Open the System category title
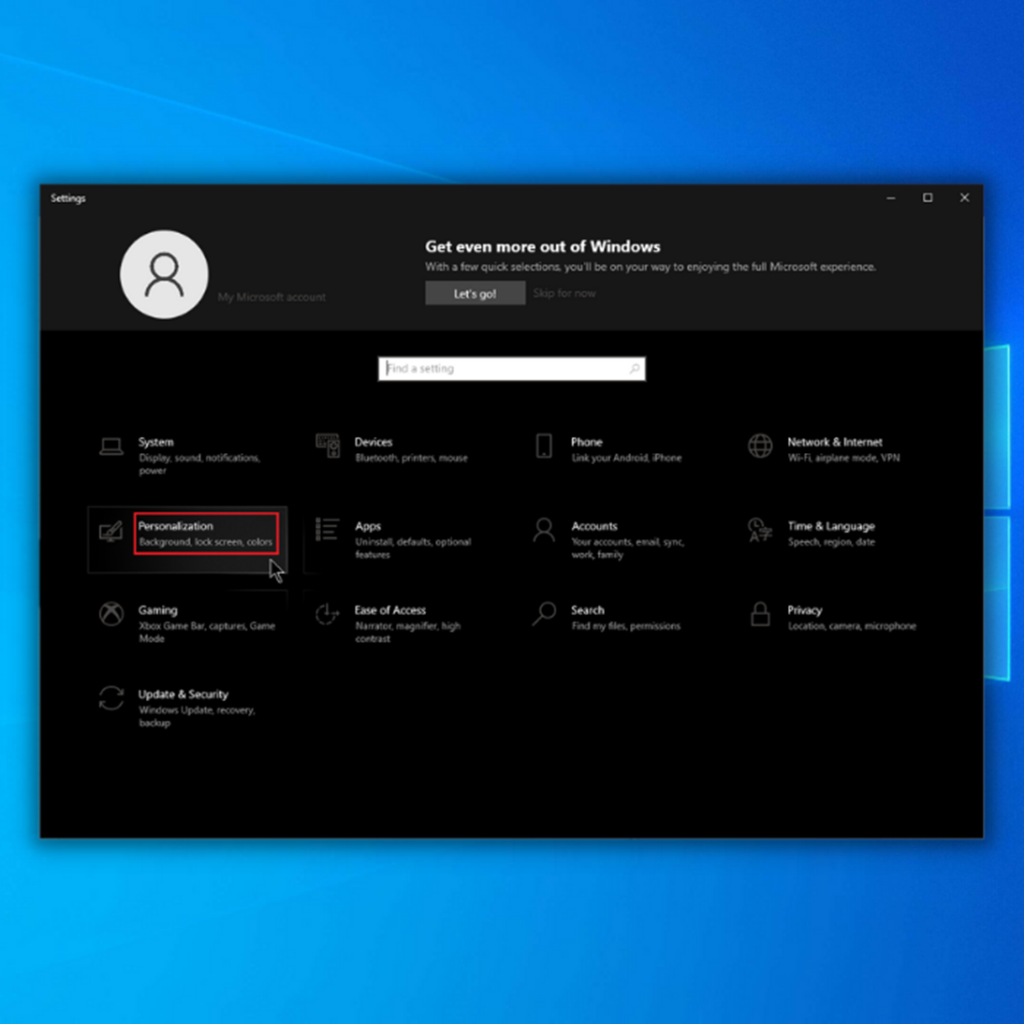The width and height of the screenshot is (1024, 1024). (x=156, y=442)
